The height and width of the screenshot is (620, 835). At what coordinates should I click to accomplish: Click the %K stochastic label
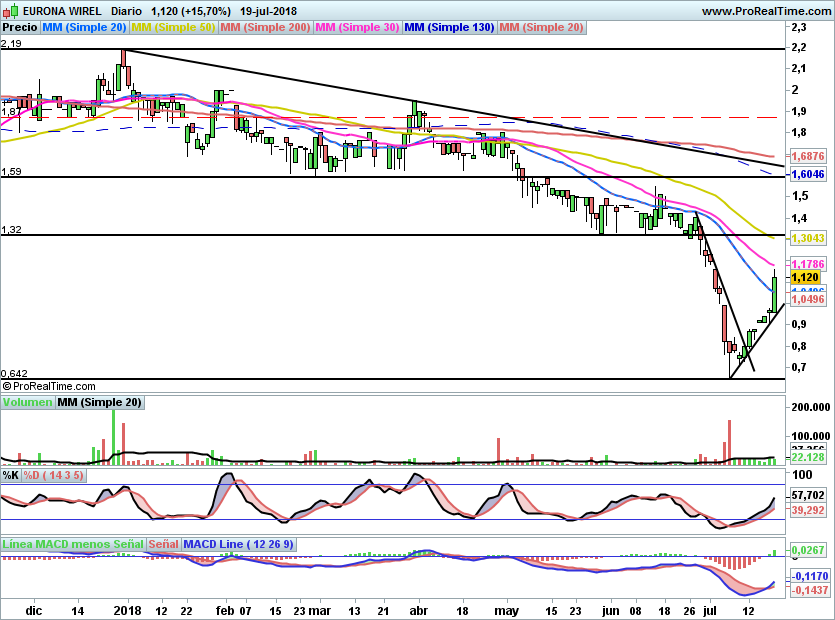tap(11, 475)
